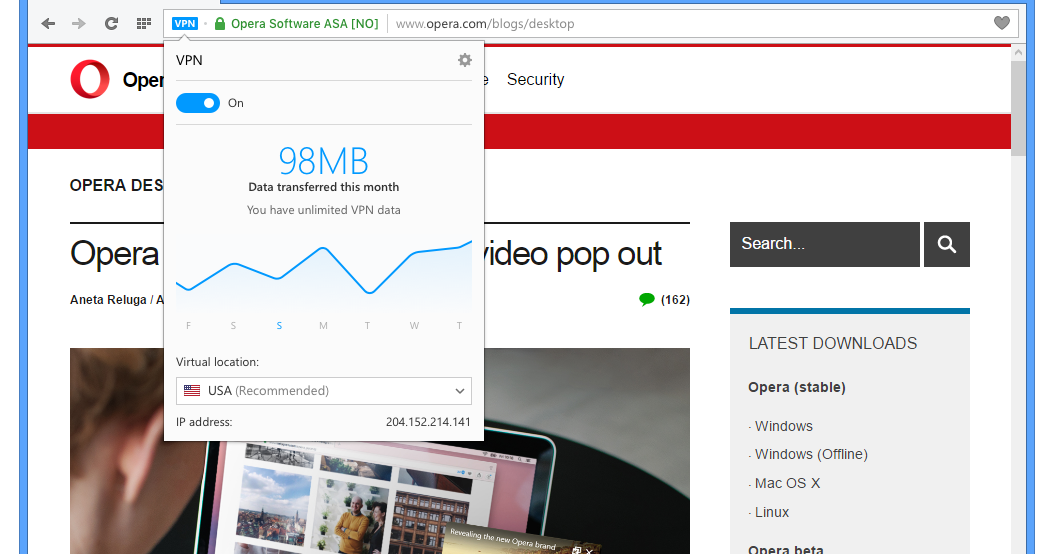Open the Mac OS X download link

(788, 483)
